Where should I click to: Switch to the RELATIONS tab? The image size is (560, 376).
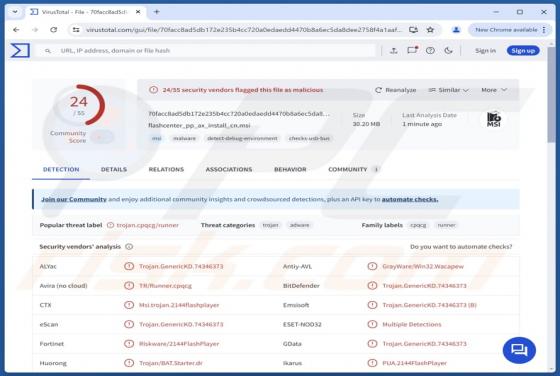pos(166,169)
